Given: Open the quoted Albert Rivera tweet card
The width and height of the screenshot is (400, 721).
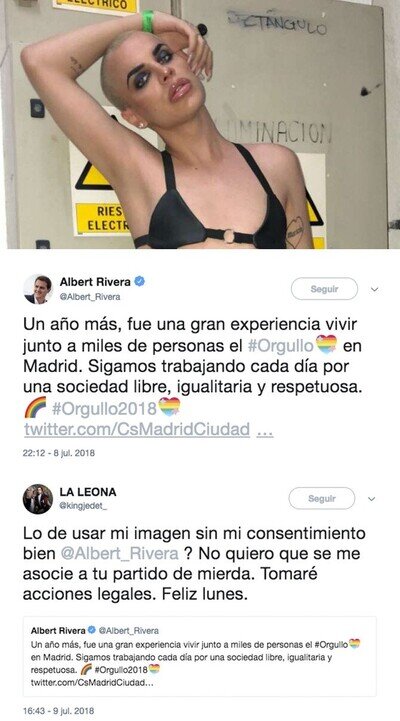Looking at the screenshot, I should click(200, 656).
